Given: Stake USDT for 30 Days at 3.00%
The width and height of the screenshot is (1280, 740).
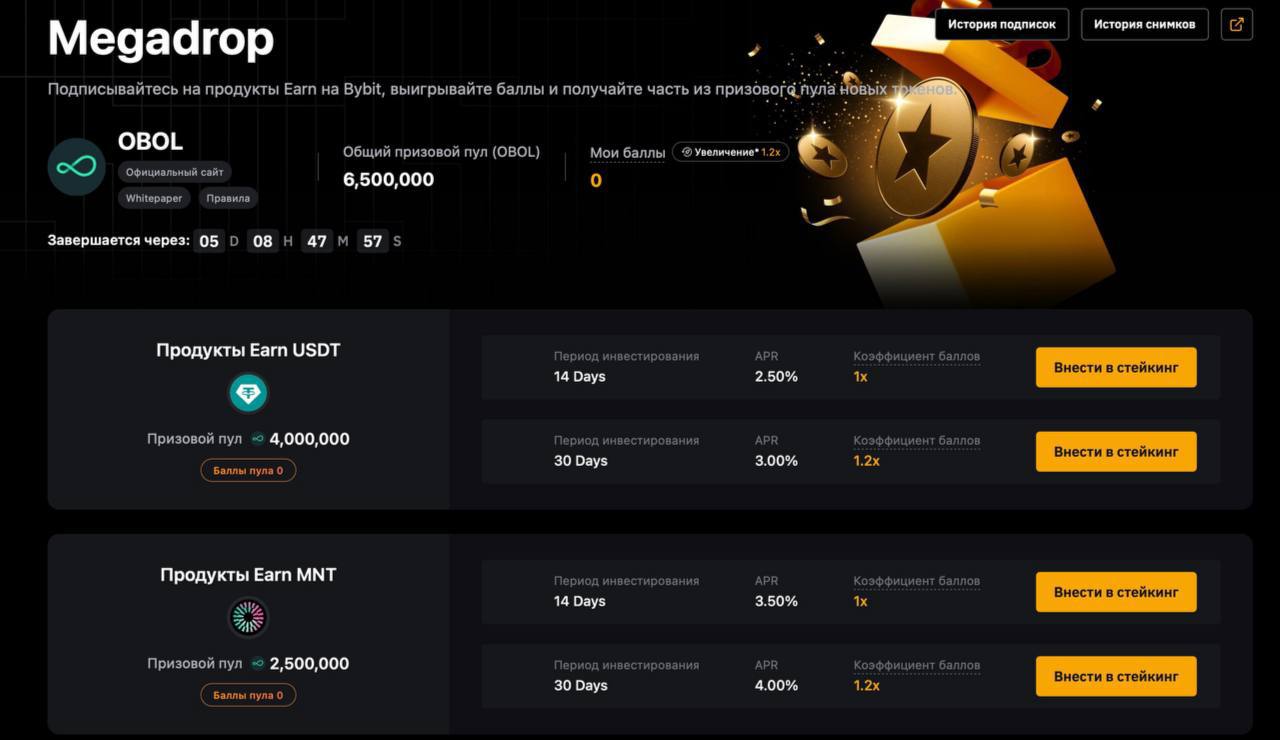Looking at the screenshot, I should (x=1116, y=452).
